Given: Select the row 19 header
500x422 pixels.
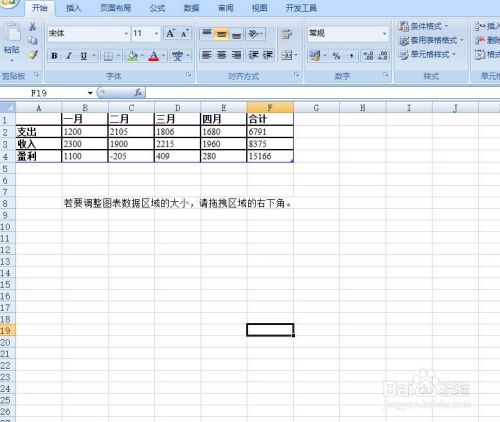Looking at the screenshot, I should [7, 330].
